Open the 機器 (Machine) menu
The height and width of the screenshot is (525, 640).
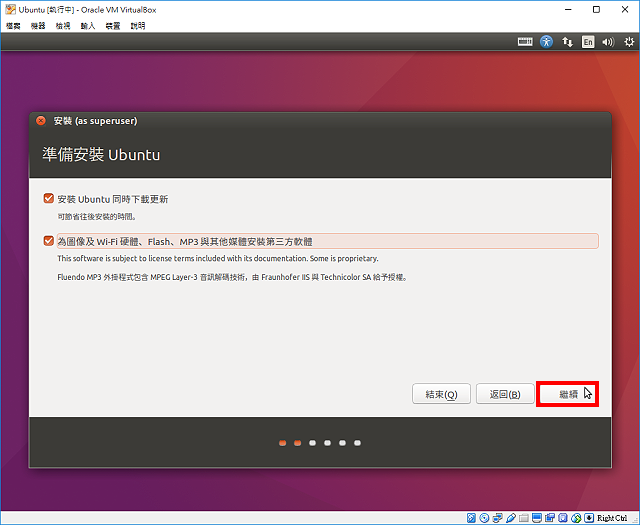(38, 26)
